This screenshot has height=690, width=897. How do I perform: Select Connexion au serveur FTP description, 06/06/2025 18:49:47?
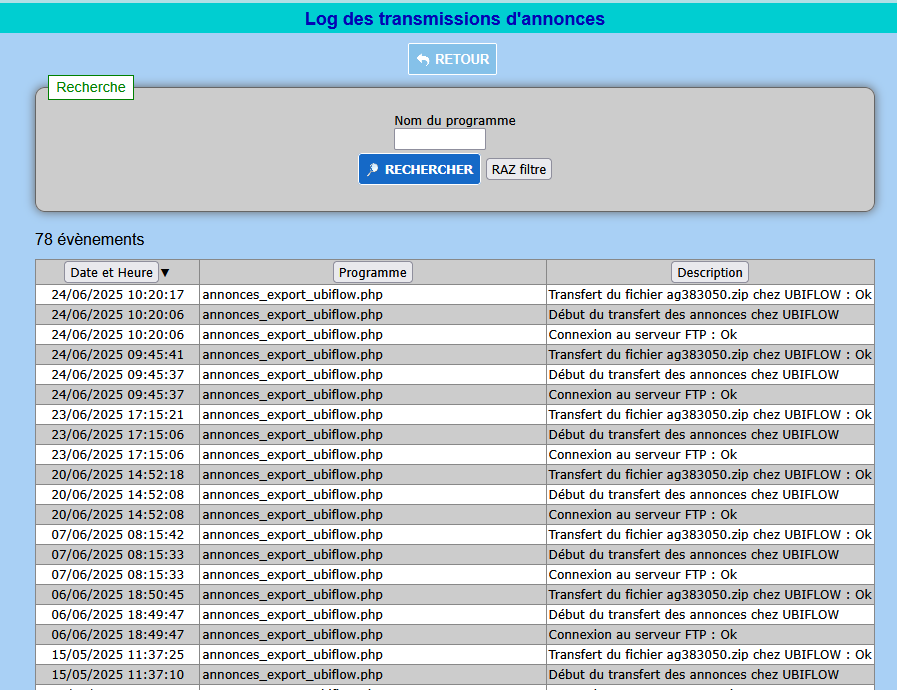click(x=710, y=635)
